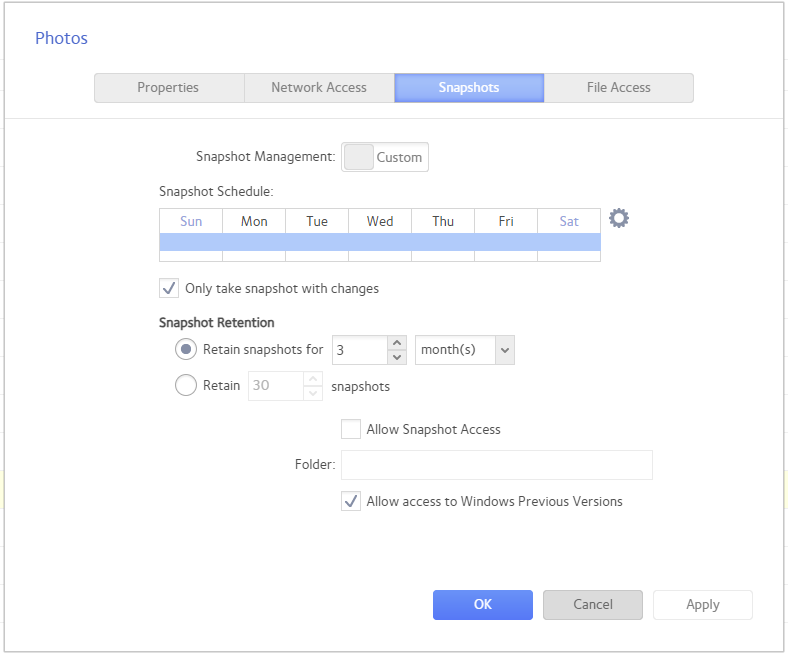Toggle the Snapshot Management Custom switch
This screenshot has width=788, height=657.
pyautogui.click(x=385, y=157)
